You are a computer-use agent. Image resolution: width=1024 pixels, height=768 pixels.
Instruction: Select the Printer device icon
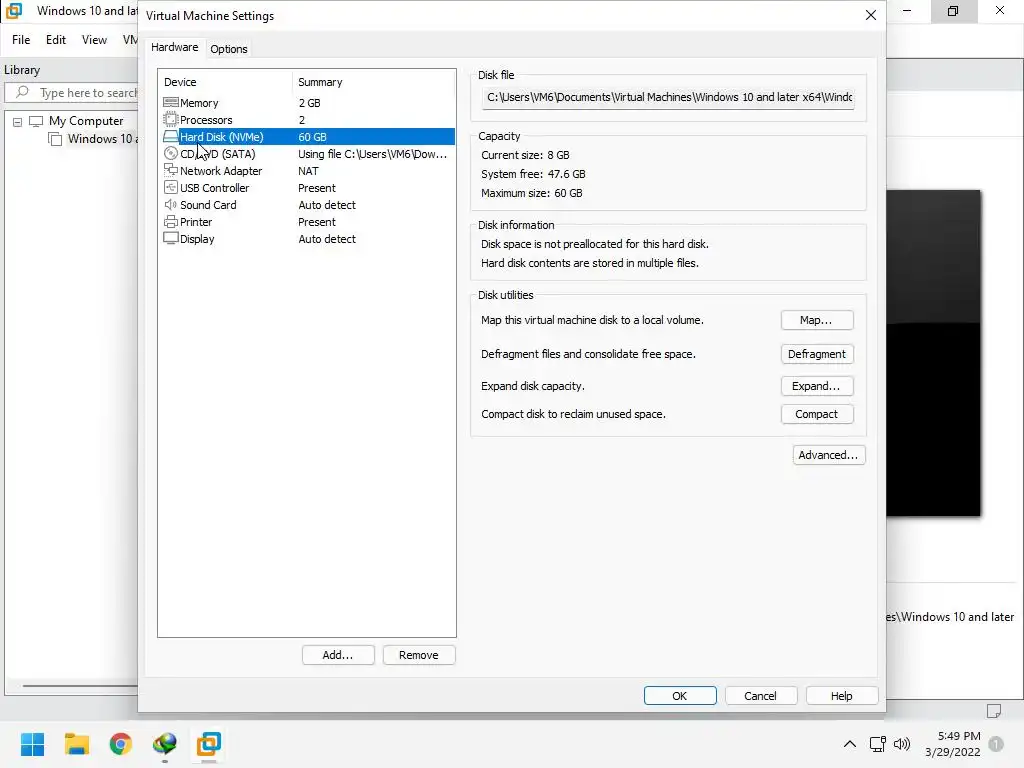click(x=170, y=221)
